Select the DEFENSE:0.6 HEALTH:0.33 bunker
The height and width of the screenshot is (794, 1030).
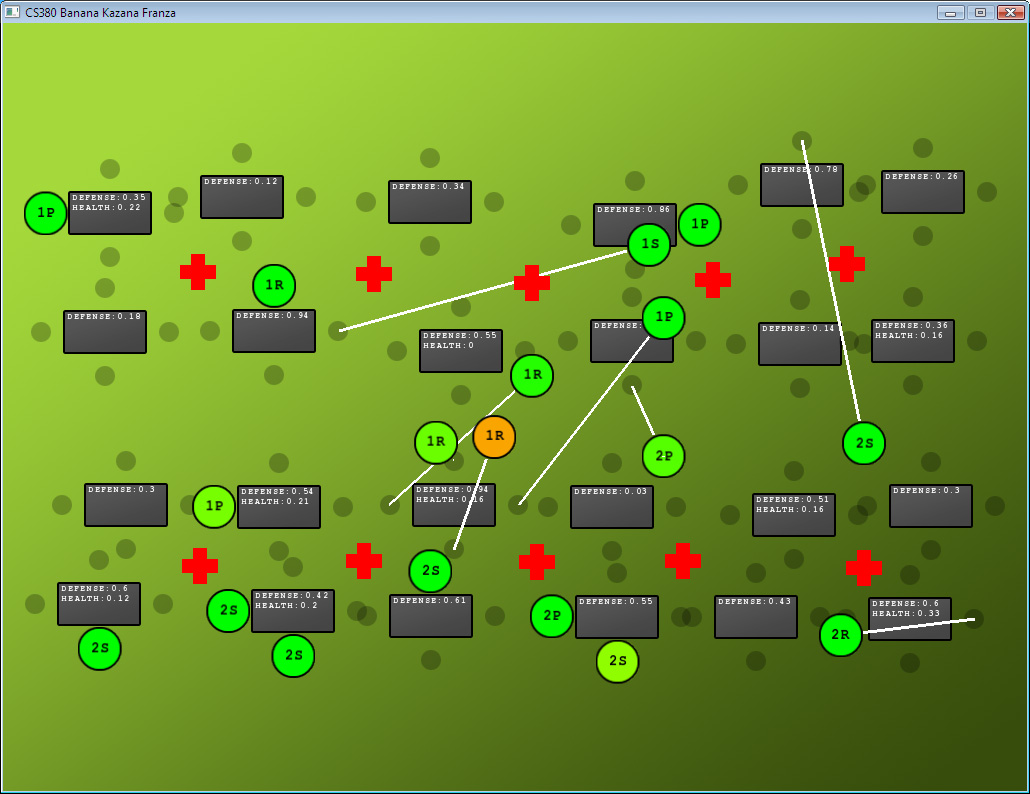tap(910, 619)
